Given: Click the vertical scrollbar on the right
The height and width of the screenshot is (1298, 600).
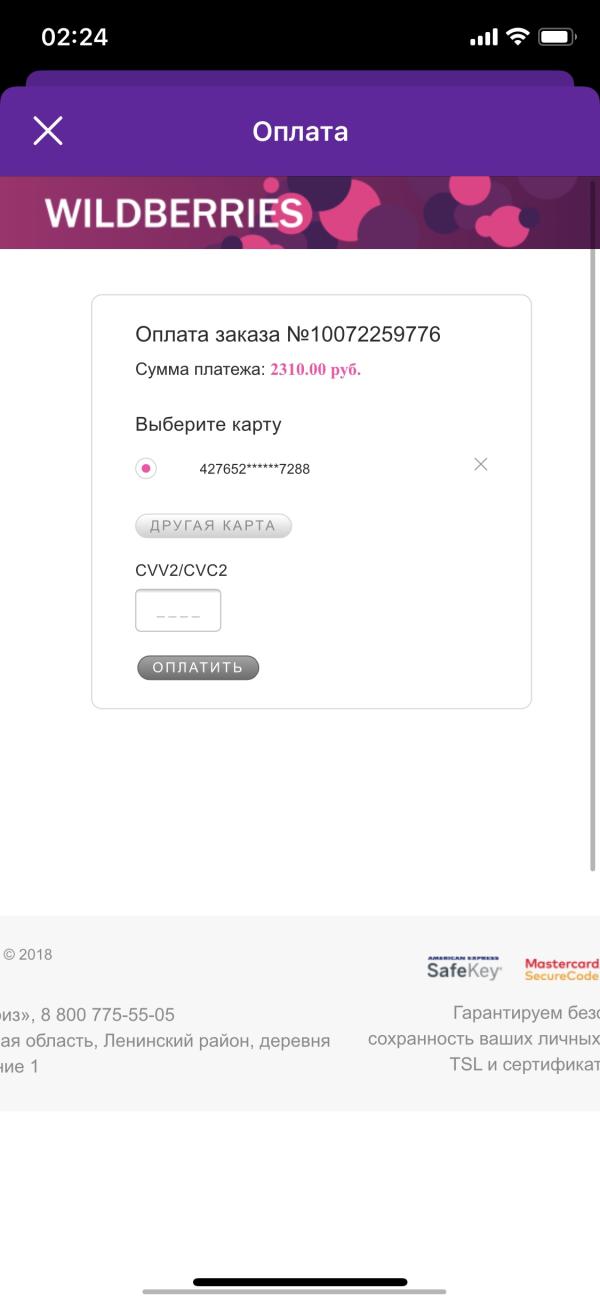Looking at the screenshot, I should click(x=594, y=560).
